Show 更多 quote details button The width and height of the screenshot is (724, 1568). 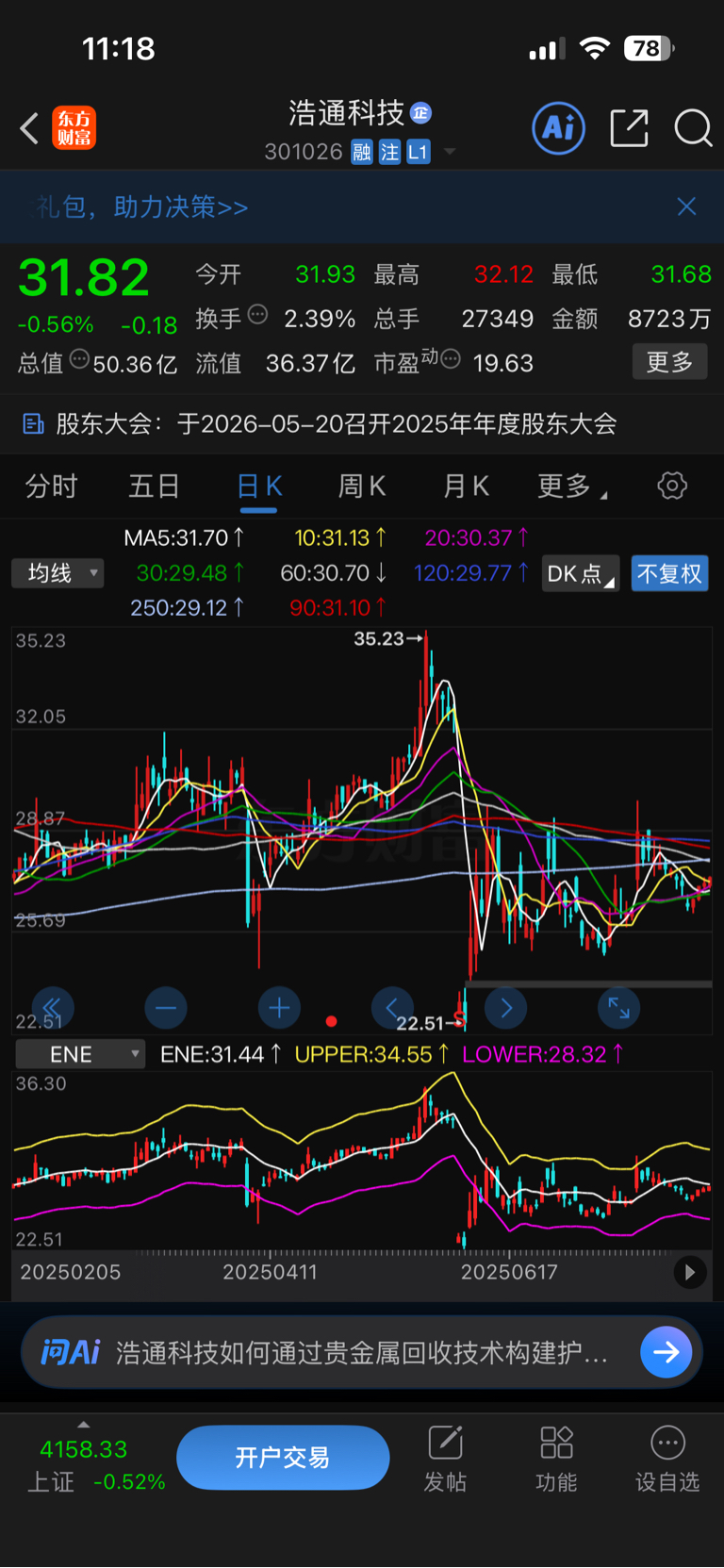pos(669,362)
